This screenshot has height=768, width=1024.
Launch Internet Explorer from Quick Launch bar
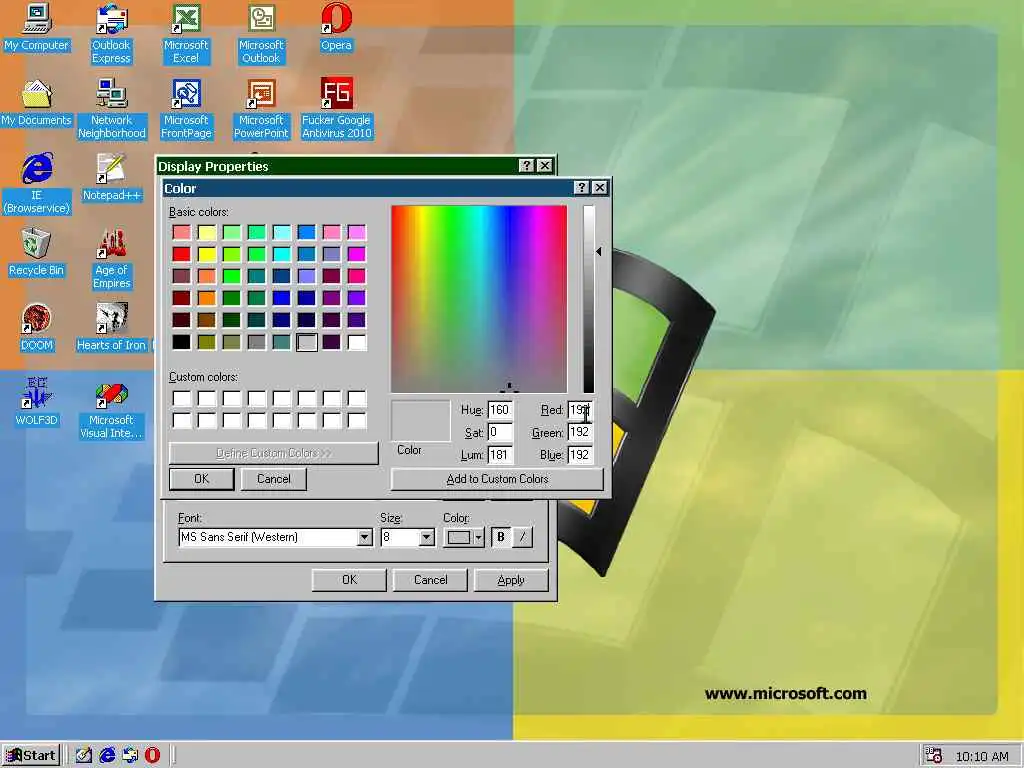[107, 756]
